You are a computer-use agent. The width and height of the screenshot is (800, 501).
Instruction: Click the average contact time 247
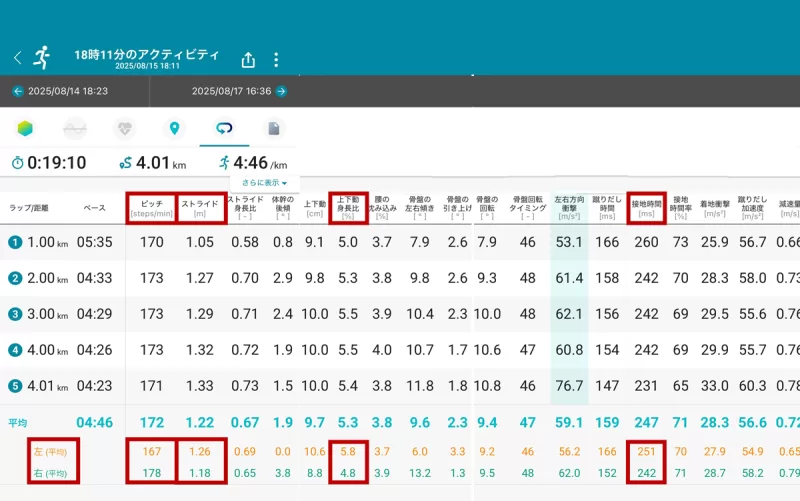click(646, 422)
